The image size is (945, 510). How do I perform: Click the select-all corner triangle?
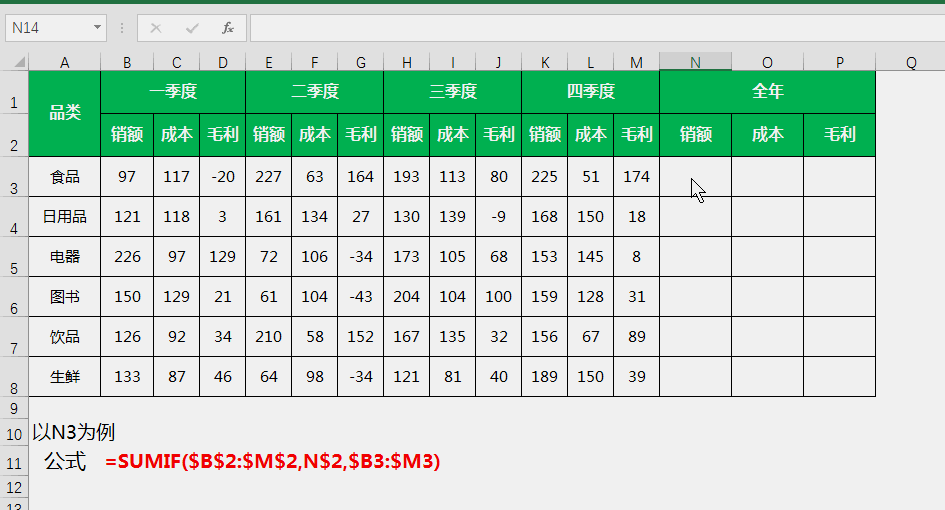click(x=20, y=62)
